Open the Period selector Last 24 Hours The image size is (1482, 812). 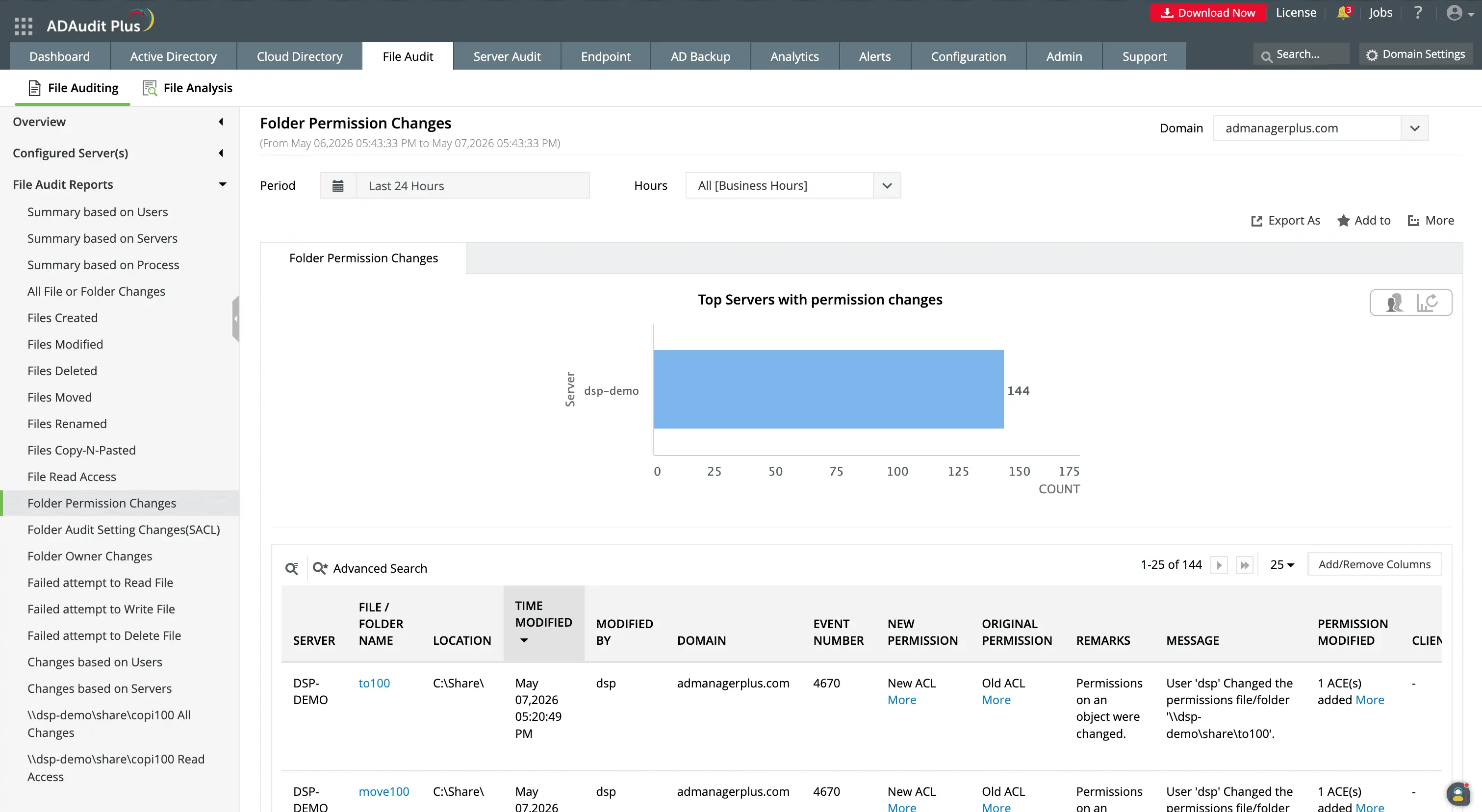472,186
